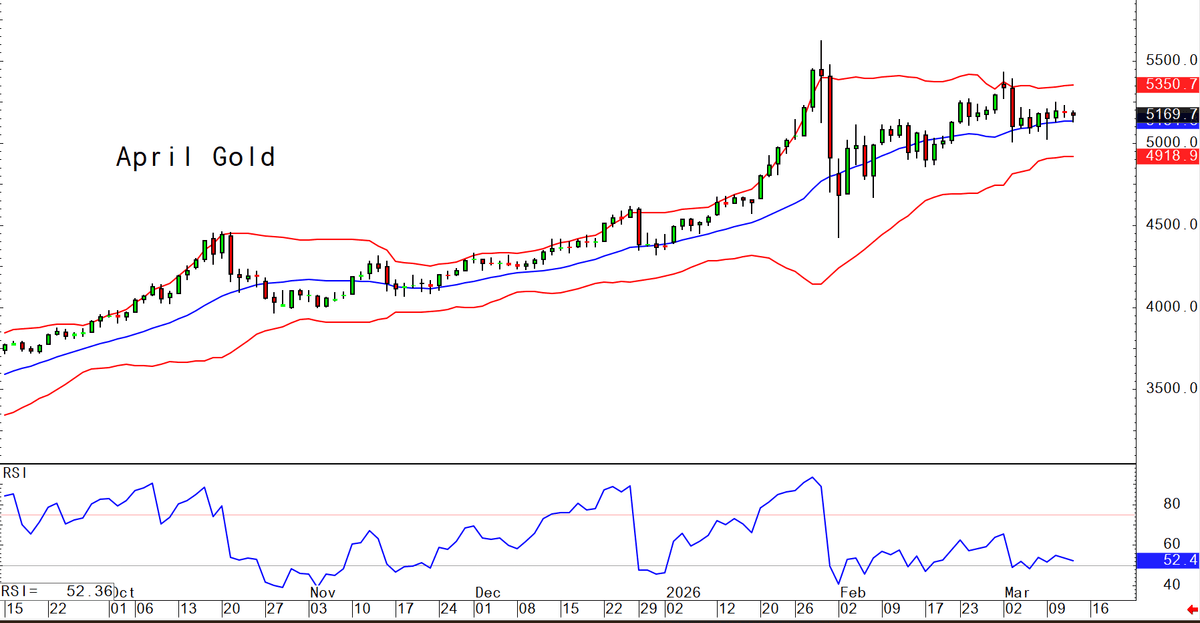Click the 'Dec' month label

pyautogui.click(x=487, y=592)
